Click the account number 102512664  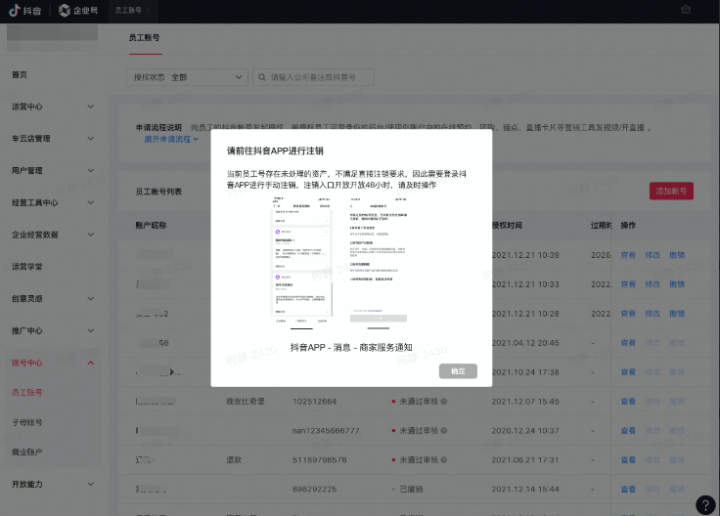tap(315, 401)
